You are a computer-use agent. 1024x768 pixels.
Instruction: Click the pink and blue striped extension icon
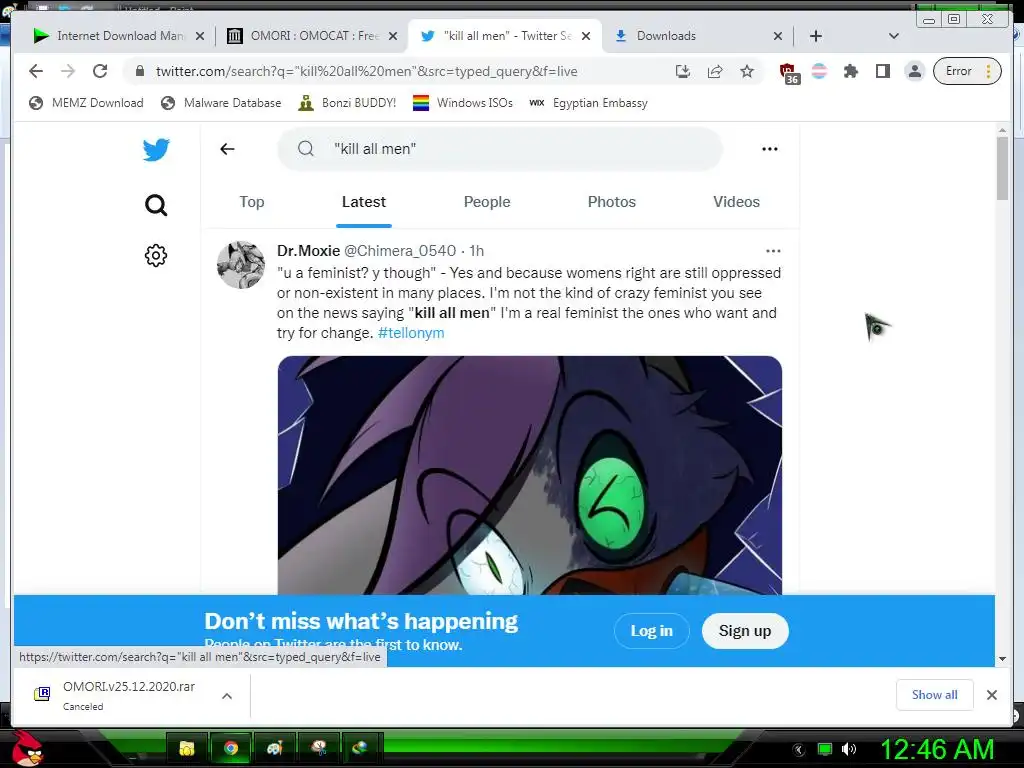819,71
